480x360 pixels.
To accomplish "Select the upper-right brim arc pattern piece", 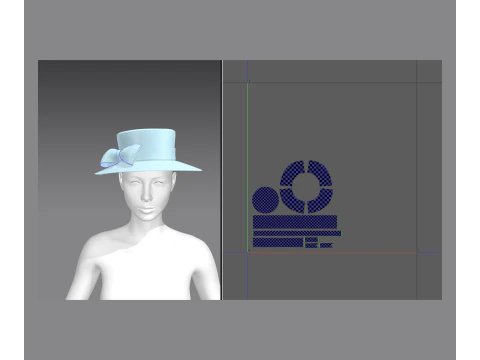I will coord(321,172).
